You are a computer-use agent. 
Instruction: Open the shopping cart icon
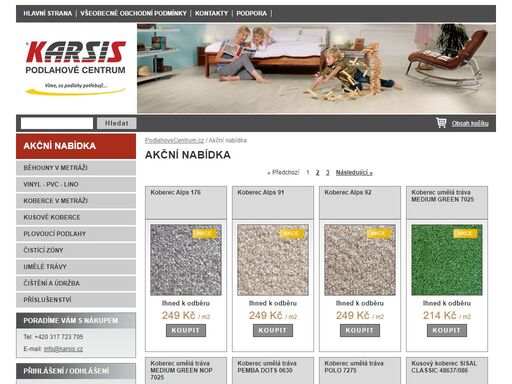pyautogui.click(x=441, y=123)
